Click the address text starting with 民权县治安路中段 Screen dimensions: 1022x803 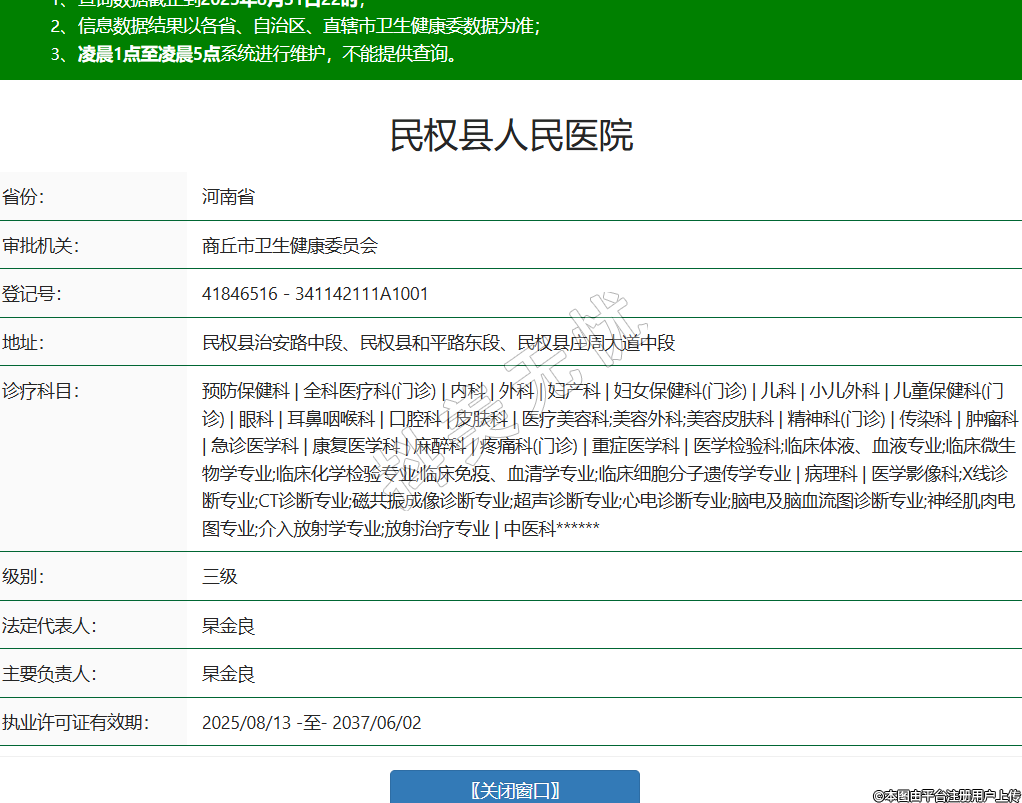(x=438, y=343)
